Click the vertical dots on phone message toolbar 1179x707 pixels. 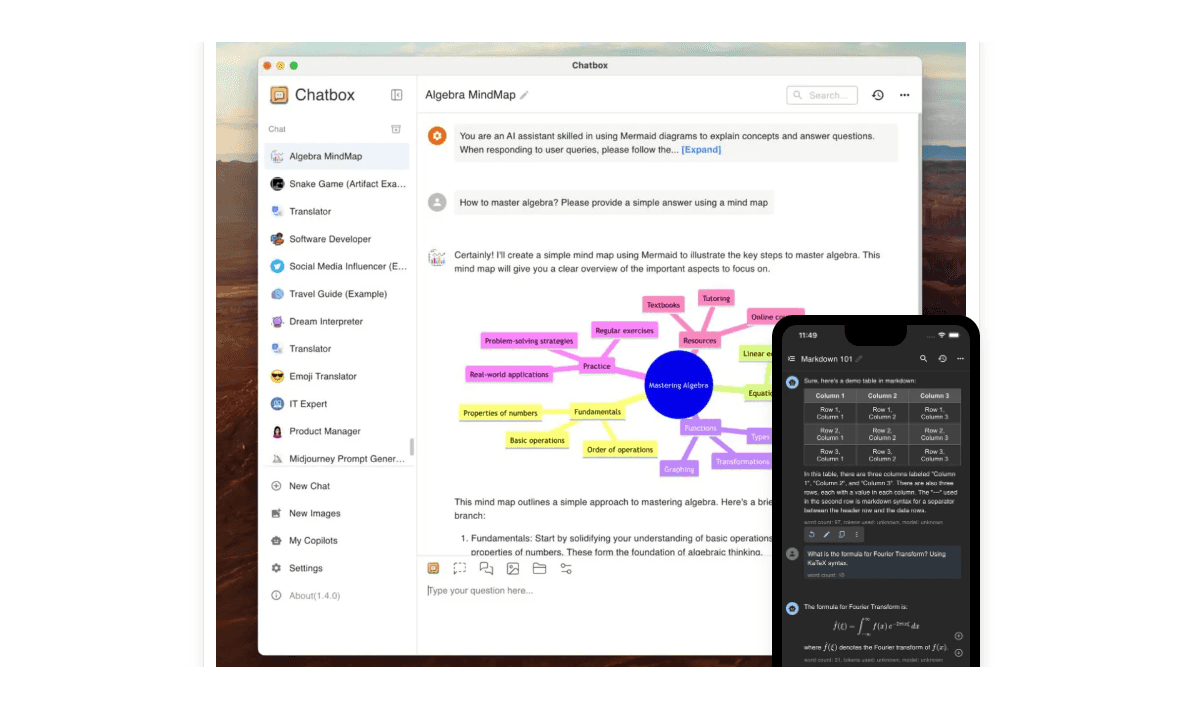pos(856,535)
